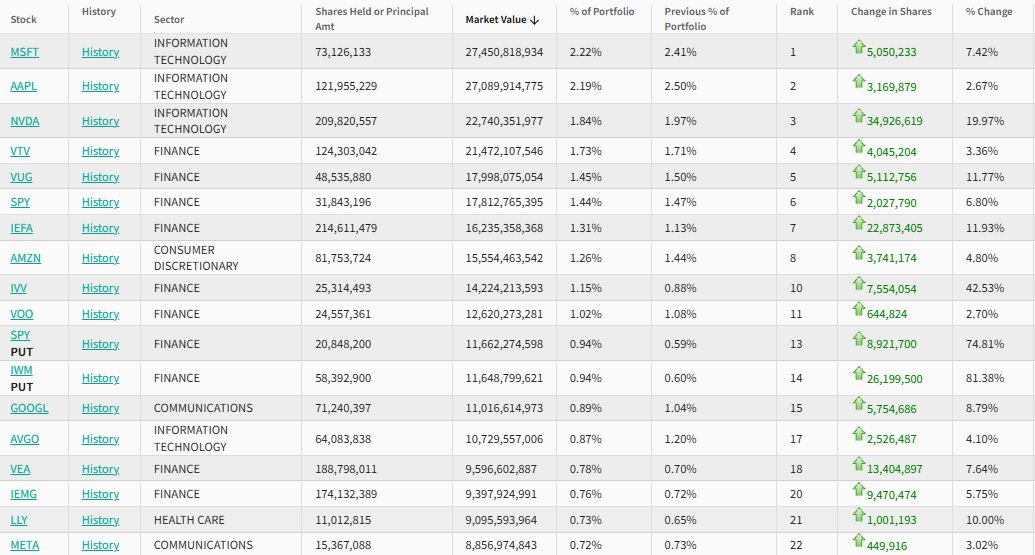The image size is (1035, 555).
Task: View History for VOO row
Action: point(100,314)
